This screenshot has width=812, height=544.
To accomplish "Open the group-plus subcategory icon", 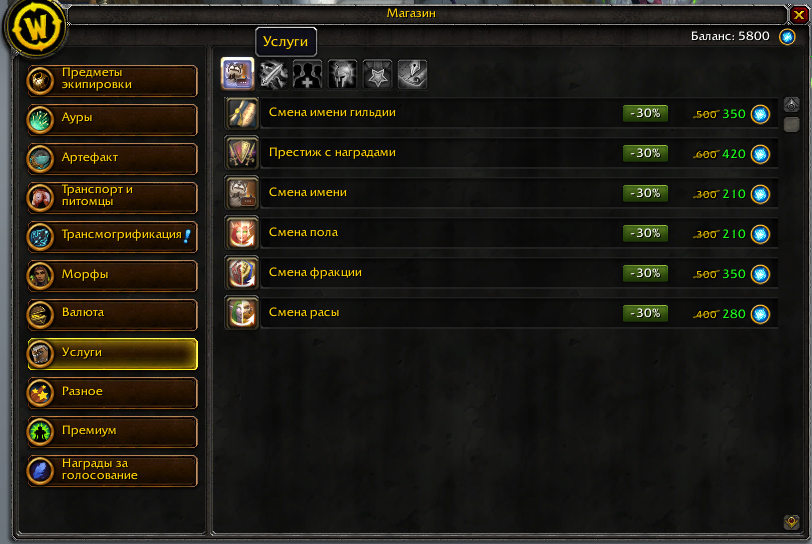I will point(307,74).
